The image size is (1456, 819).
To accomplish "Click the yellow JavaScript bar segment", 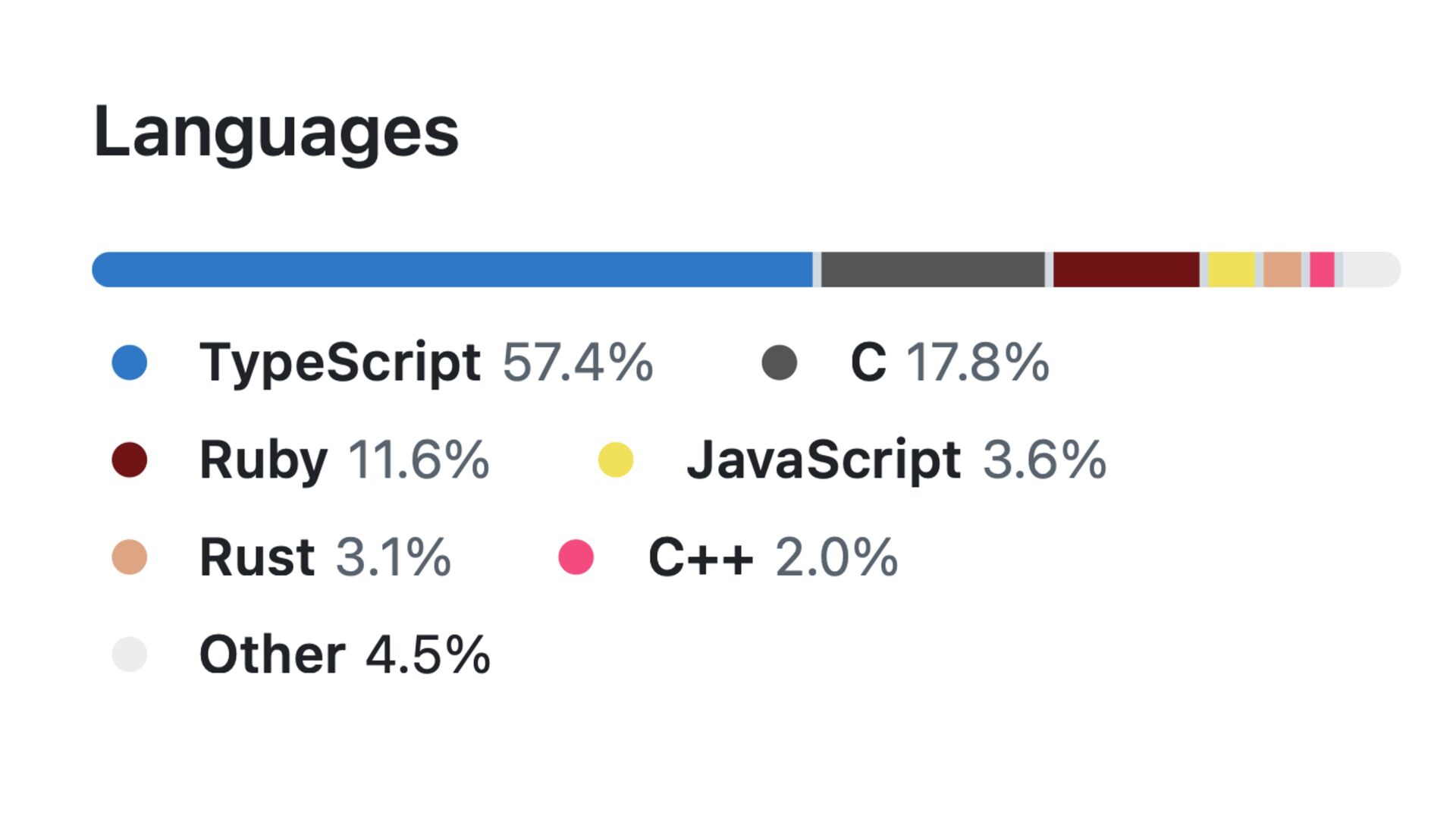I will click(1232, 270).
